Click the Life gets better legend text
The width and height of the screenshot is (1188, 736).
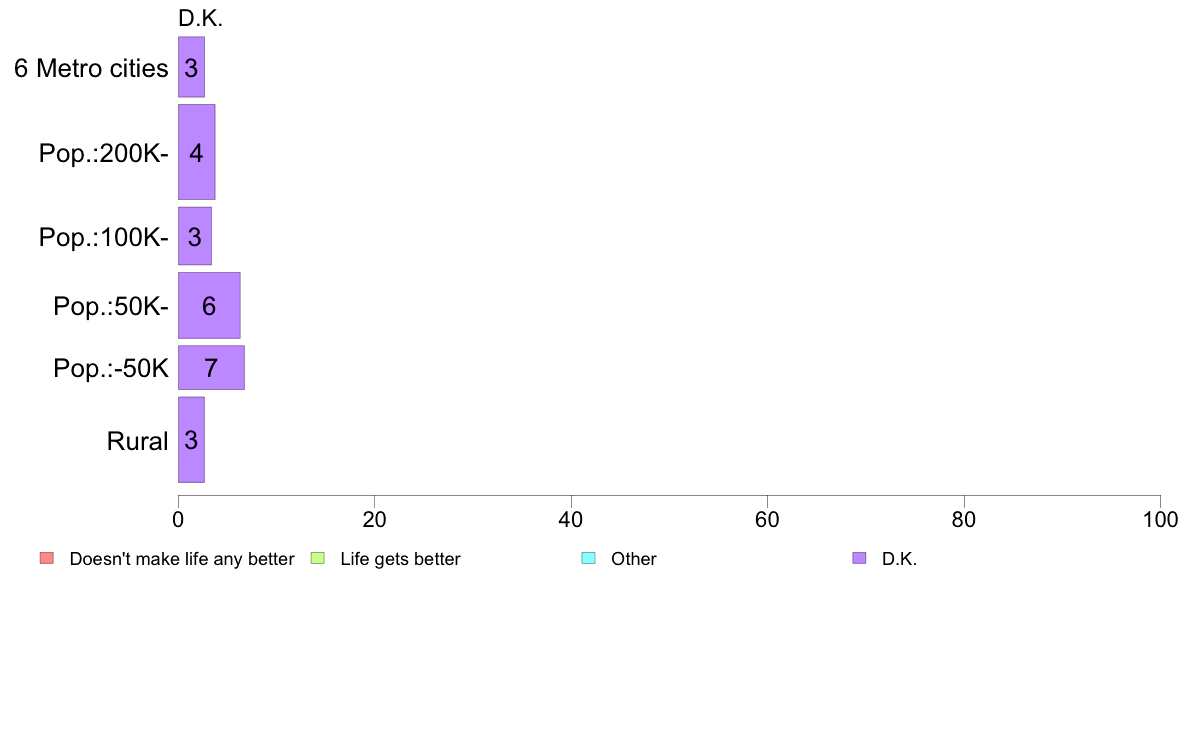click(x=400, y=559)
